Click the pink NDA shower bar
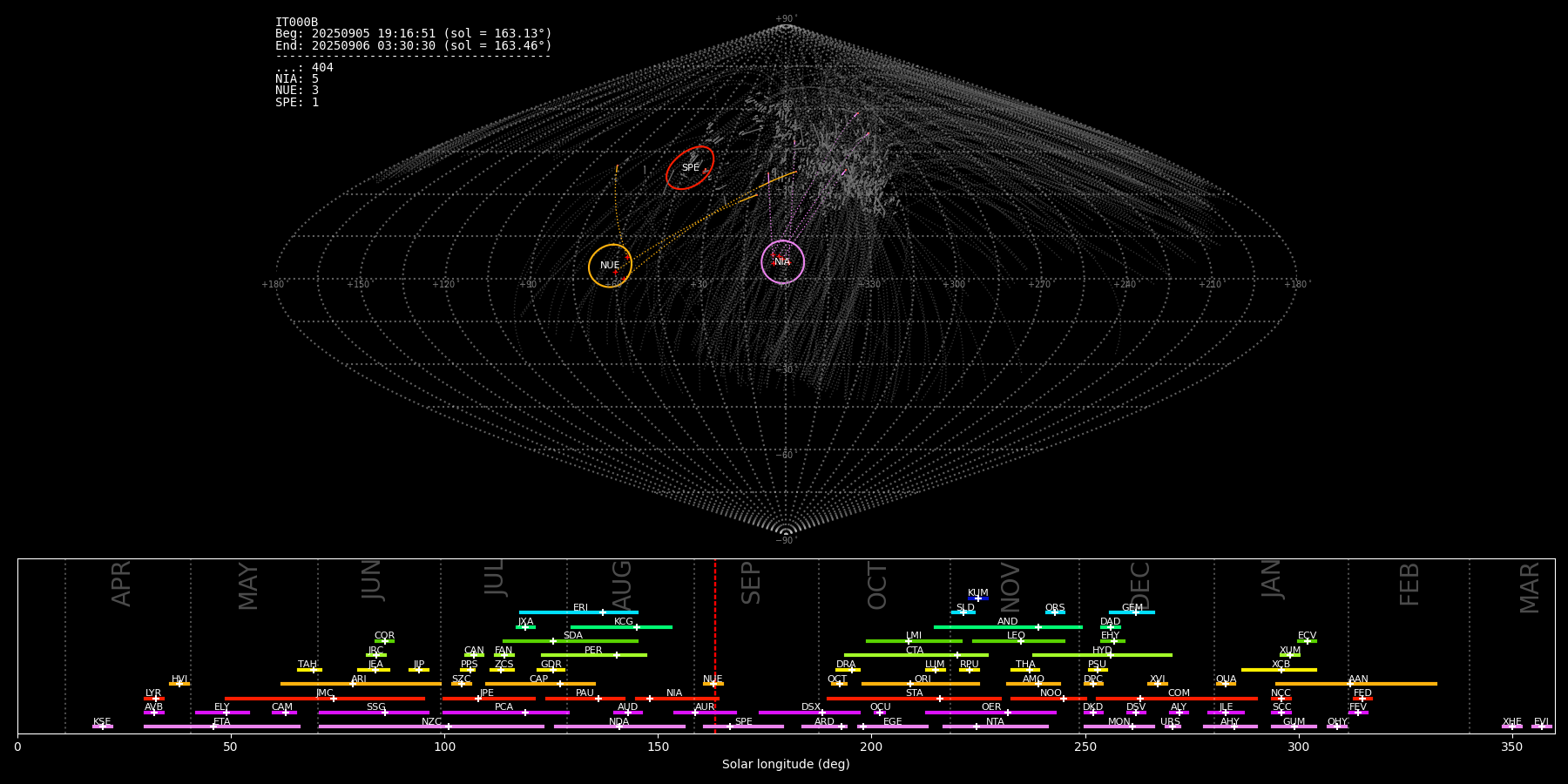 point(619,727)
